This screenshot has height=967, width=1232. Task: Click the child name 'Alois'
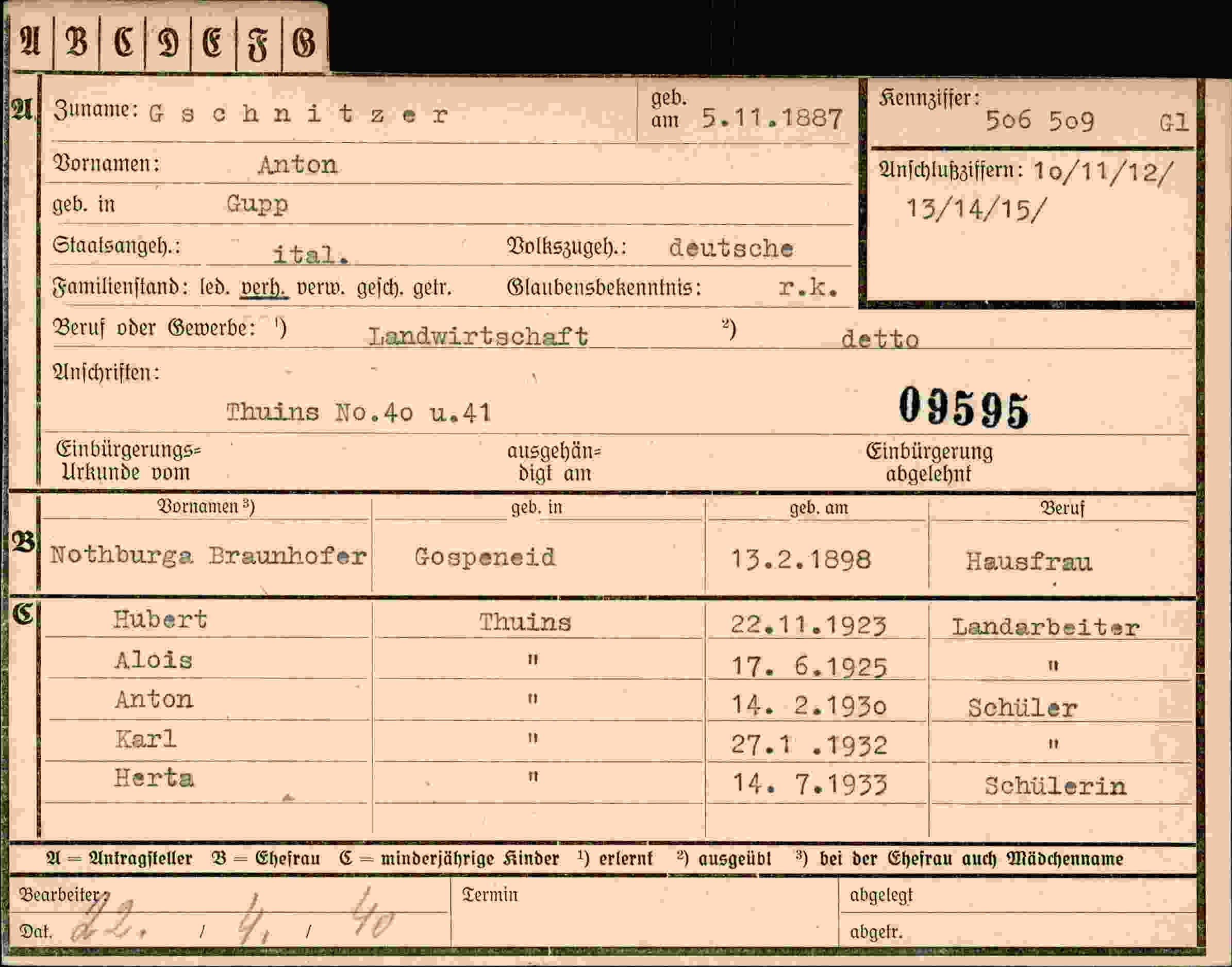[154, 660]
